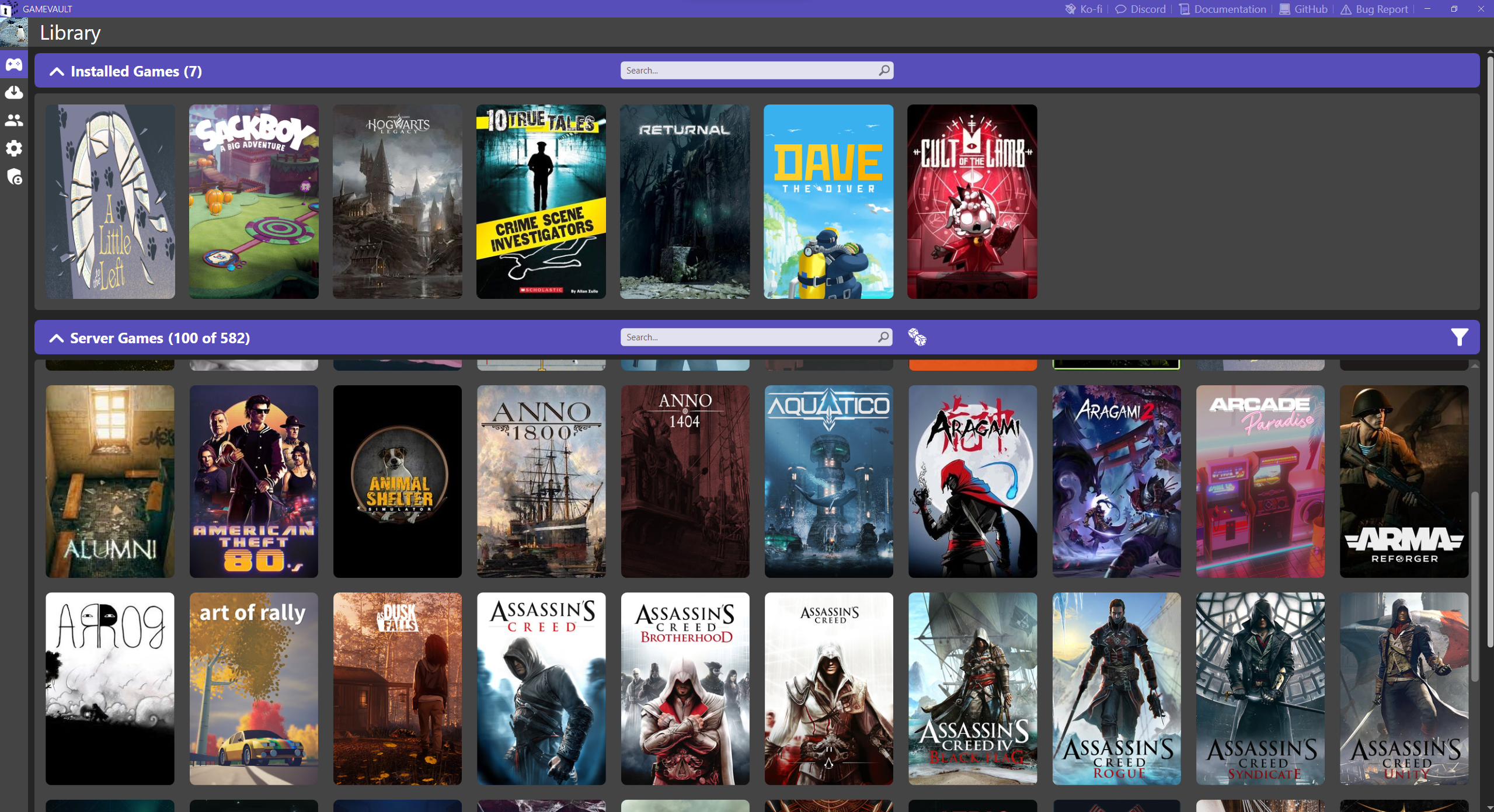Click the Installed Games search field
The height and width of the screenshot is (812, 1494).
pyautogui.click(x=748, y=70)
